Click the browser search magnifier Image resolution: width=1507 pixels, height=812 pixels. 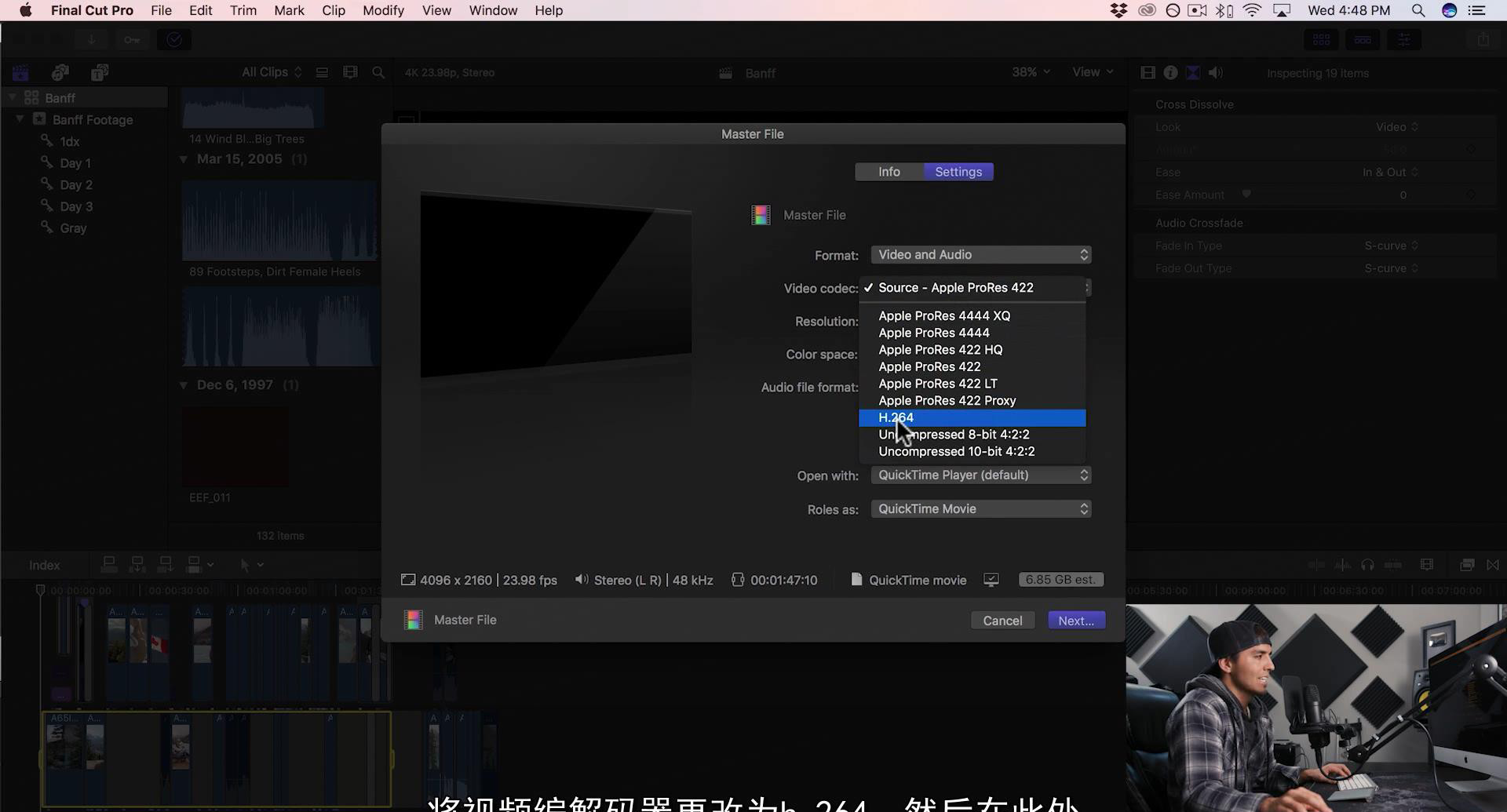click(x=378, y=72)
